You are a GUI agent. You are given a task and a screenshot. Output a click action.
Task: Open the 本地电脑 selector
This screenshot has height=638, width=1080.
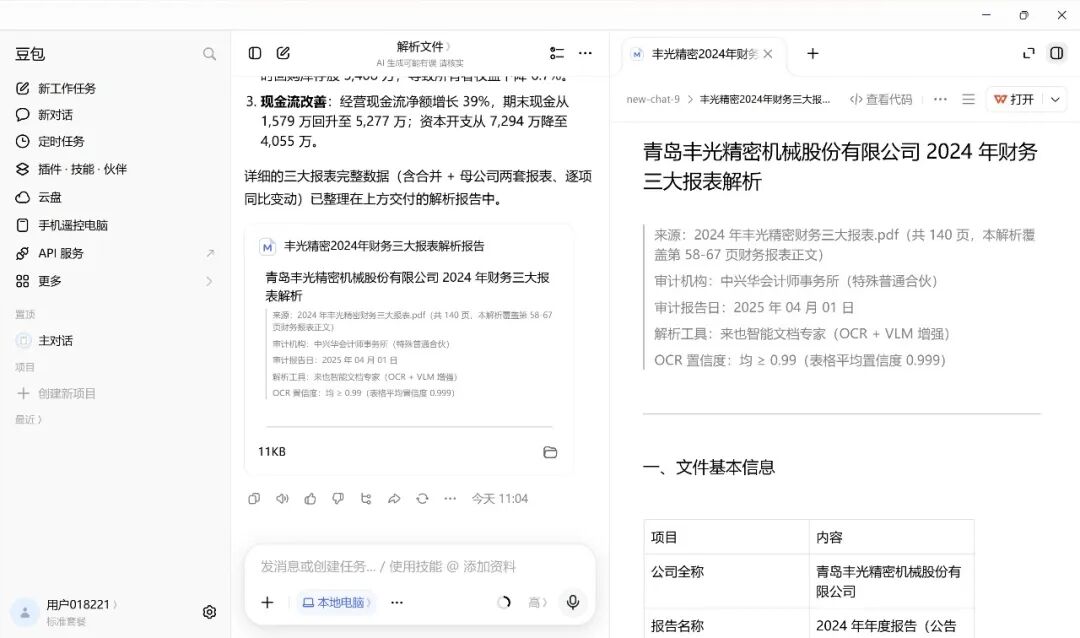337,602
